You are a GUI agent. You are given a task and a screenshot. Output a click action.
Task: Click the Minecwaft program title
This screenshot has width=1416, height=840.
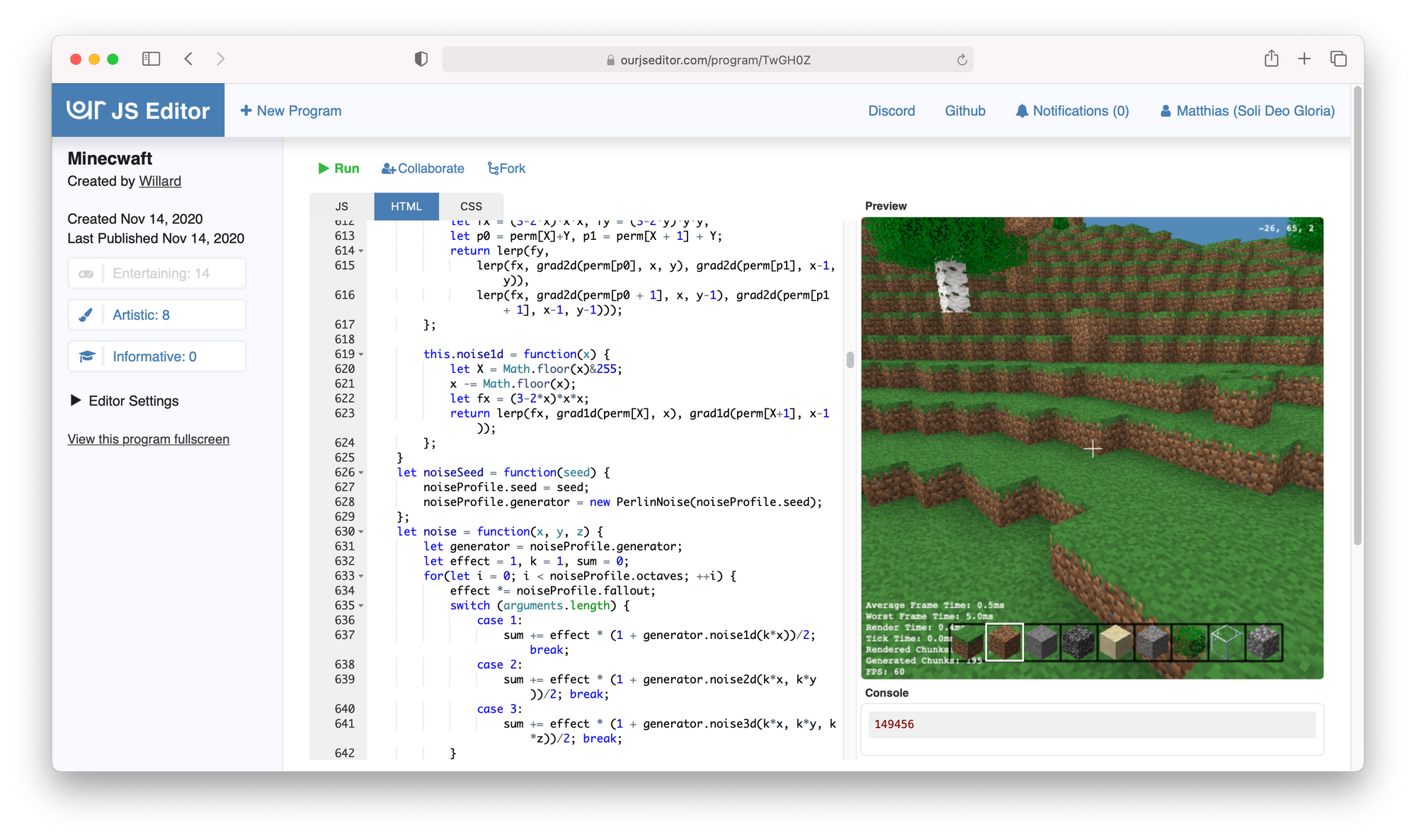(110, 159)
